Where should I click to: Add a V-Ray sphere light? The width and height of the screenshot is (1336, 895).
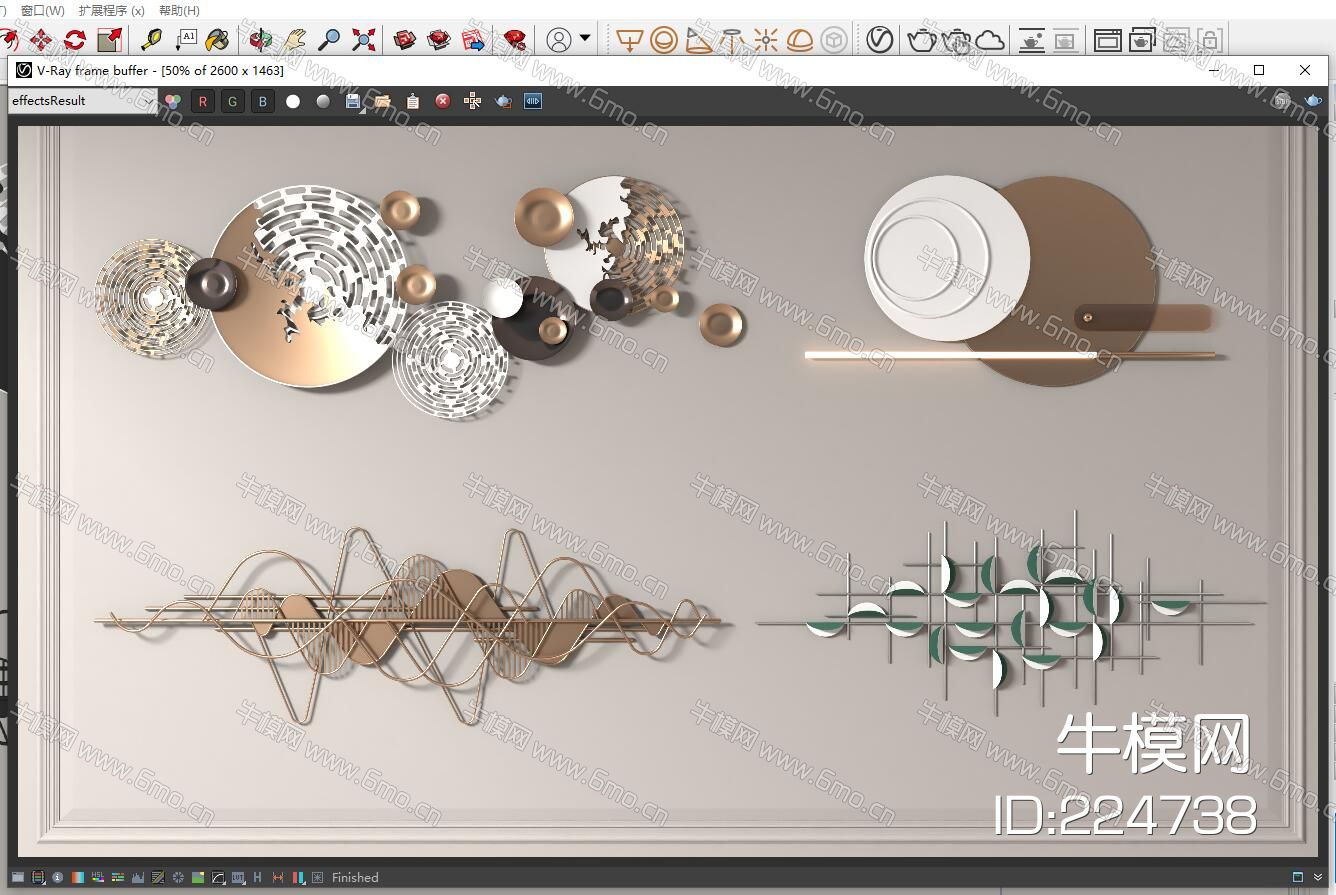663,40
